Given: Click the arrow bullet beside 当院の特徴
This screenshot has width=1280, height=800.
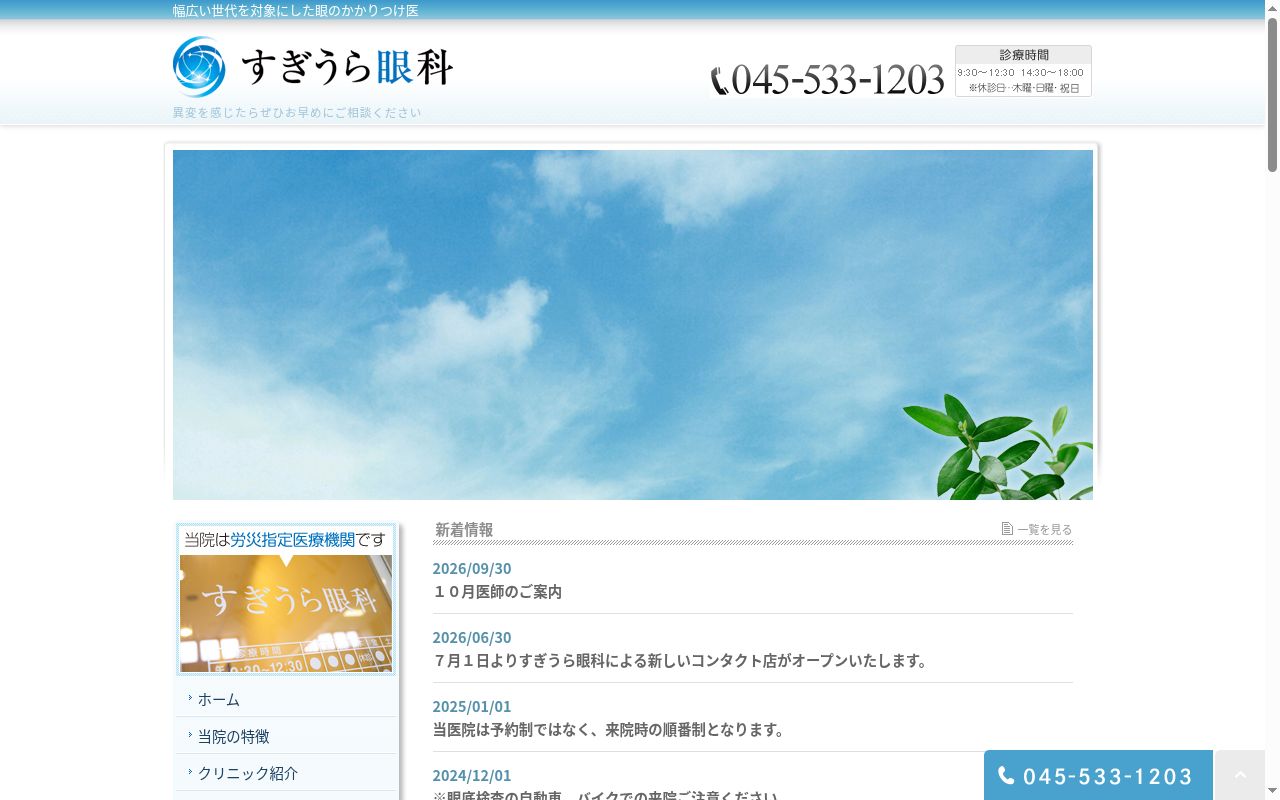Looking at the screenshot, I should coord(190,735).
